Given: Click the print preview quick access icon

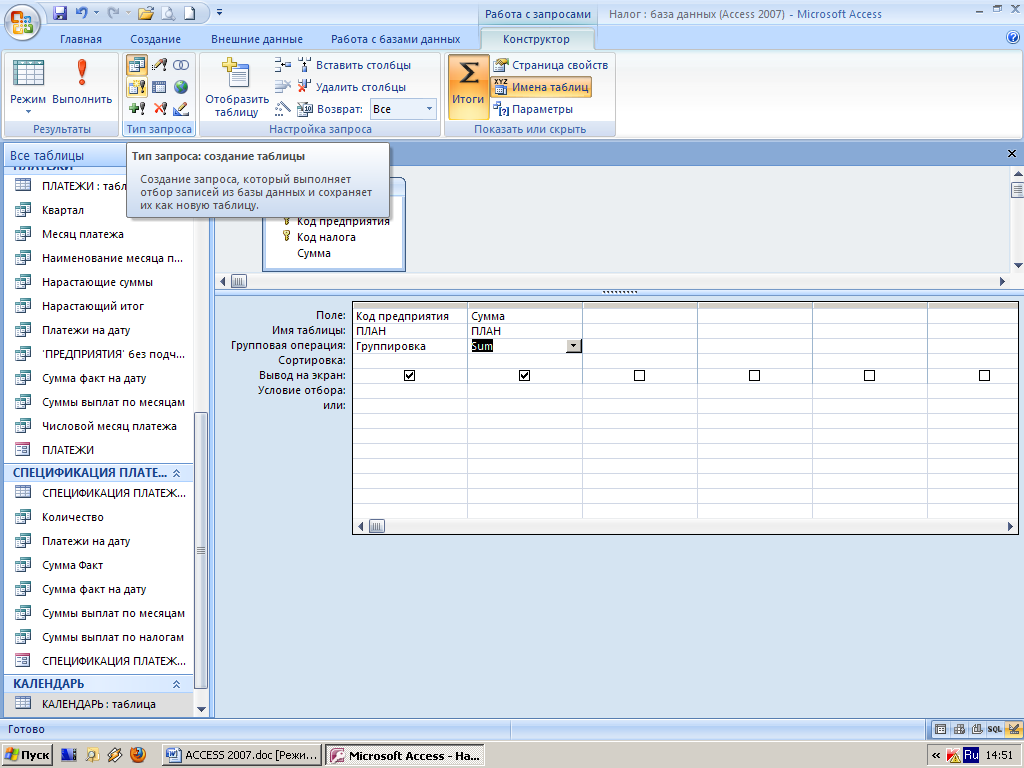Looking at the screenshot, I should point(168,12).
